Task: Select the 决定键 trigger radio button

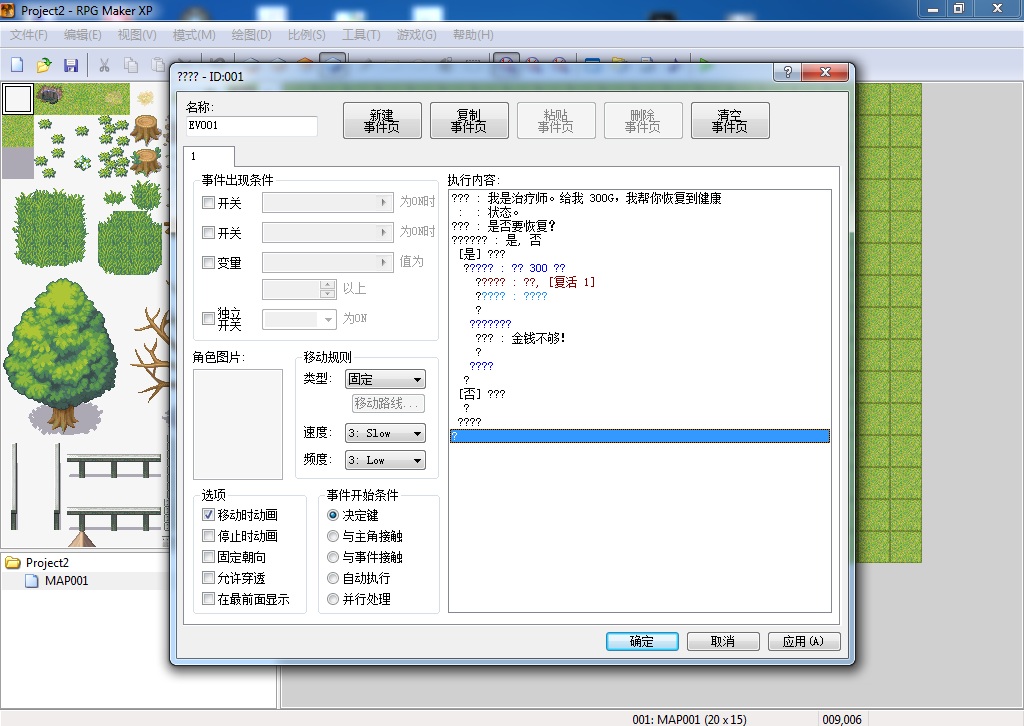Action: [333, 515]
